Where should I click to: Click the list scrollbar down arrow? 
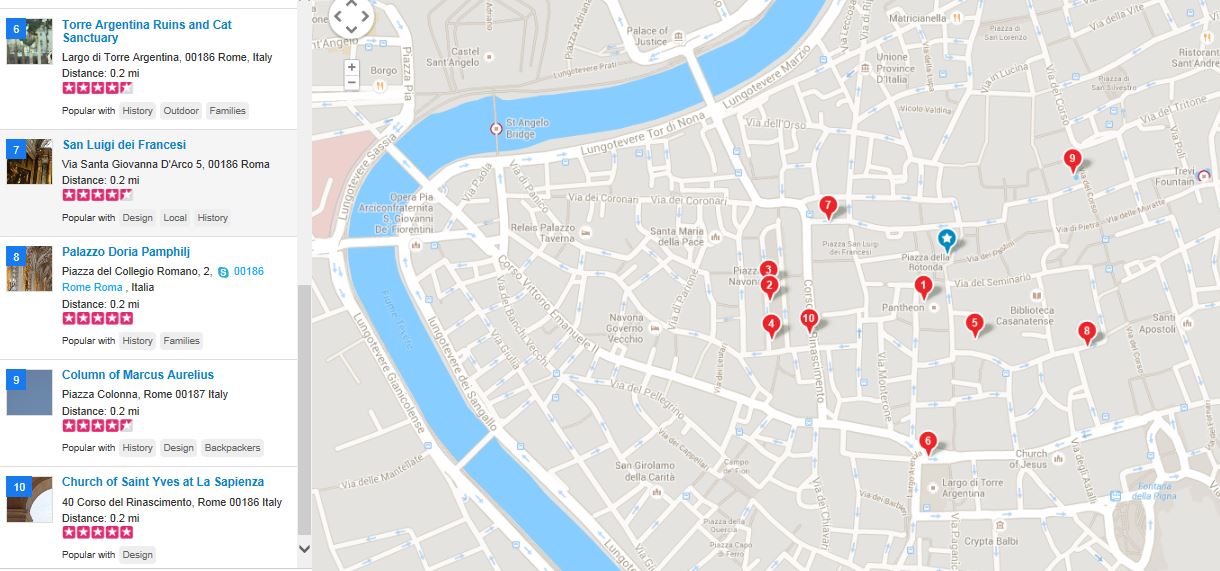[305, 548]
